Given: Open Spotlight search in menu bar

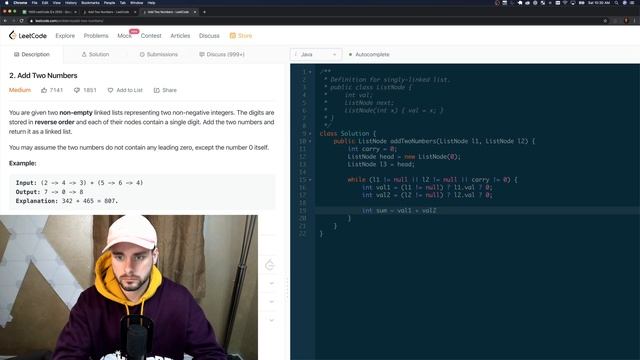Looking at the screenshot, I should pyautogui.click(x=617, y=3).
